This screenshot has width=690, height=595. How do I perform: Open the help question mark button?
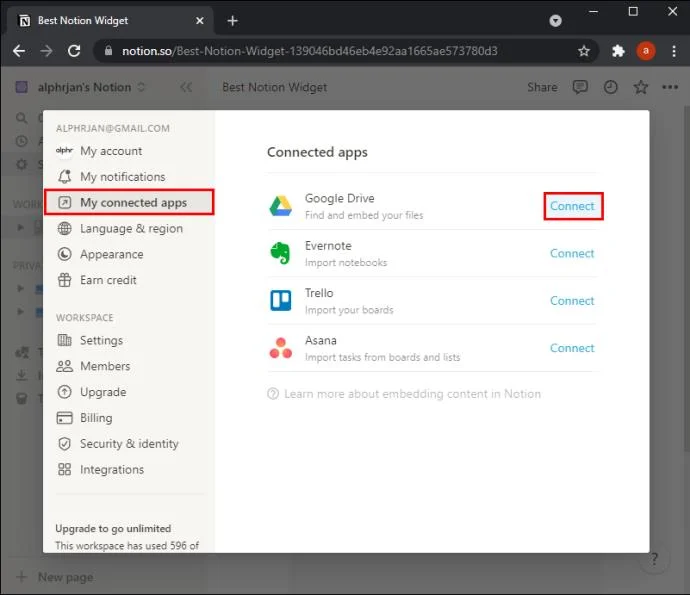coord(654,559)
